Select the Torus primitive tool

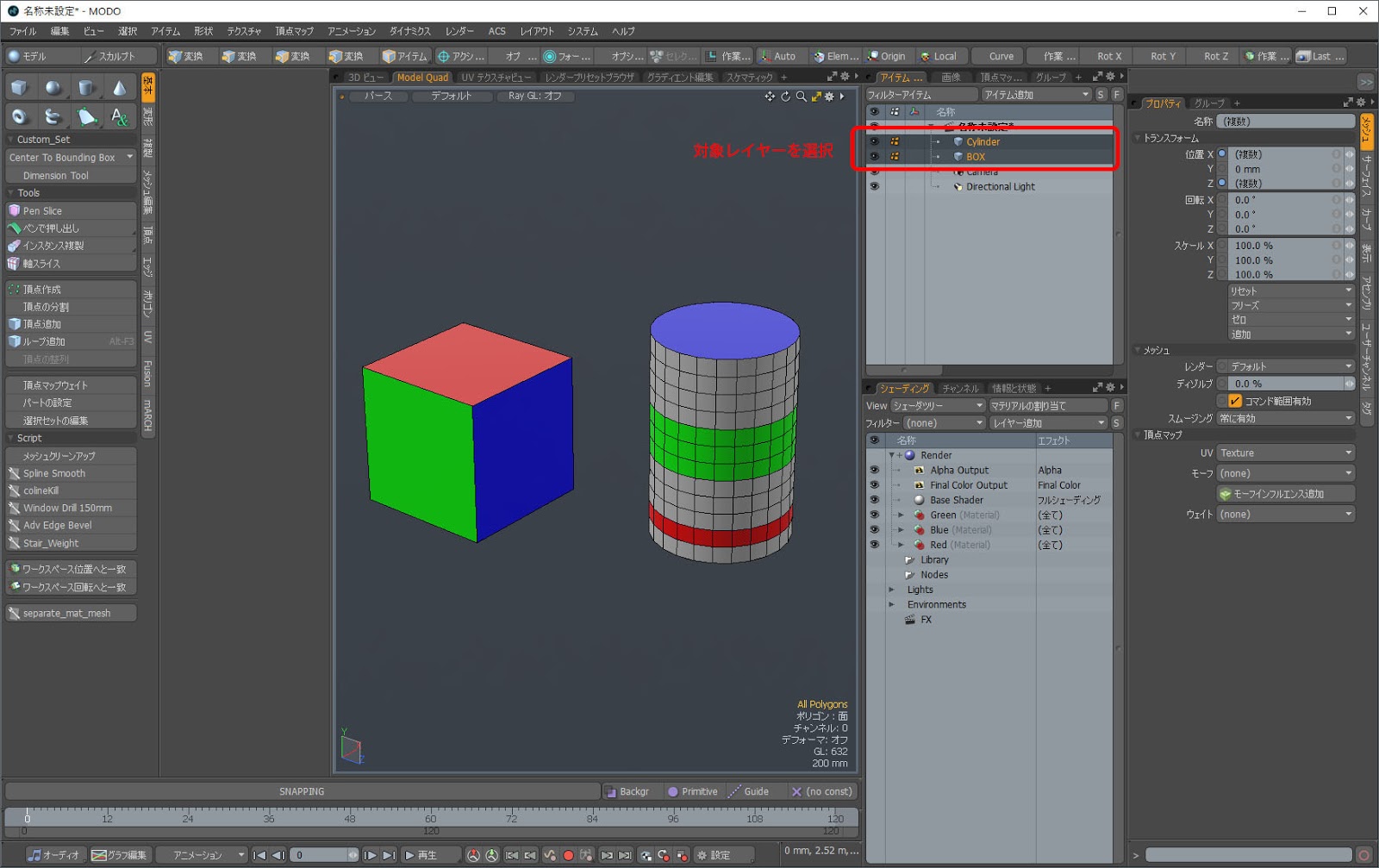pos(20,116)
